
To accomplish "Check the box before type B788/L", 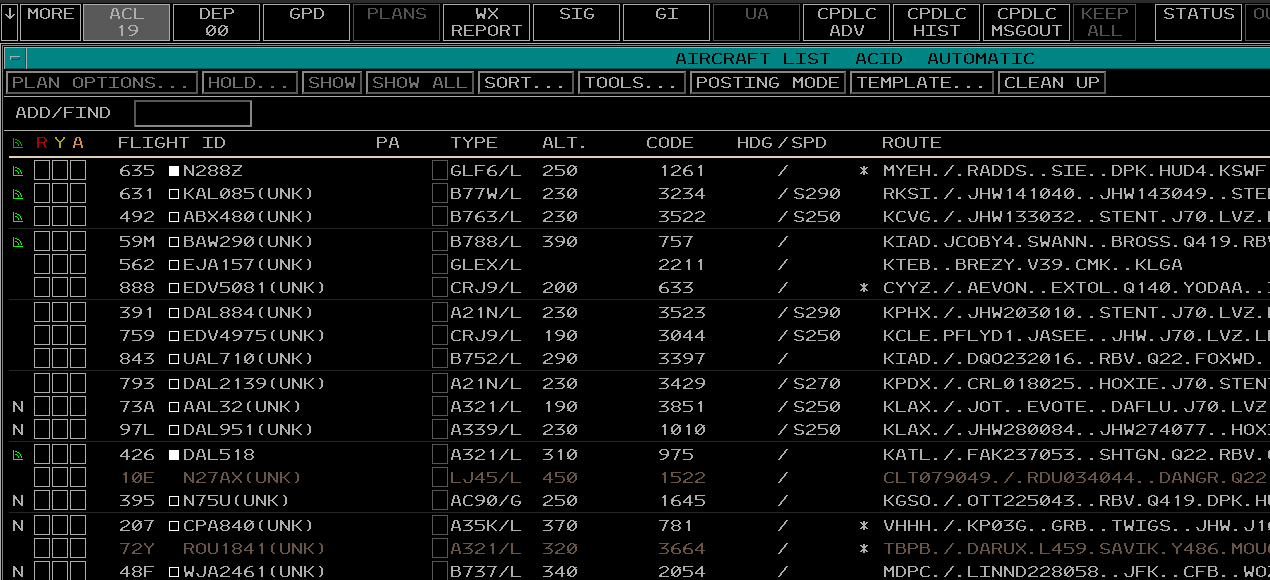I will click(440, 242).
